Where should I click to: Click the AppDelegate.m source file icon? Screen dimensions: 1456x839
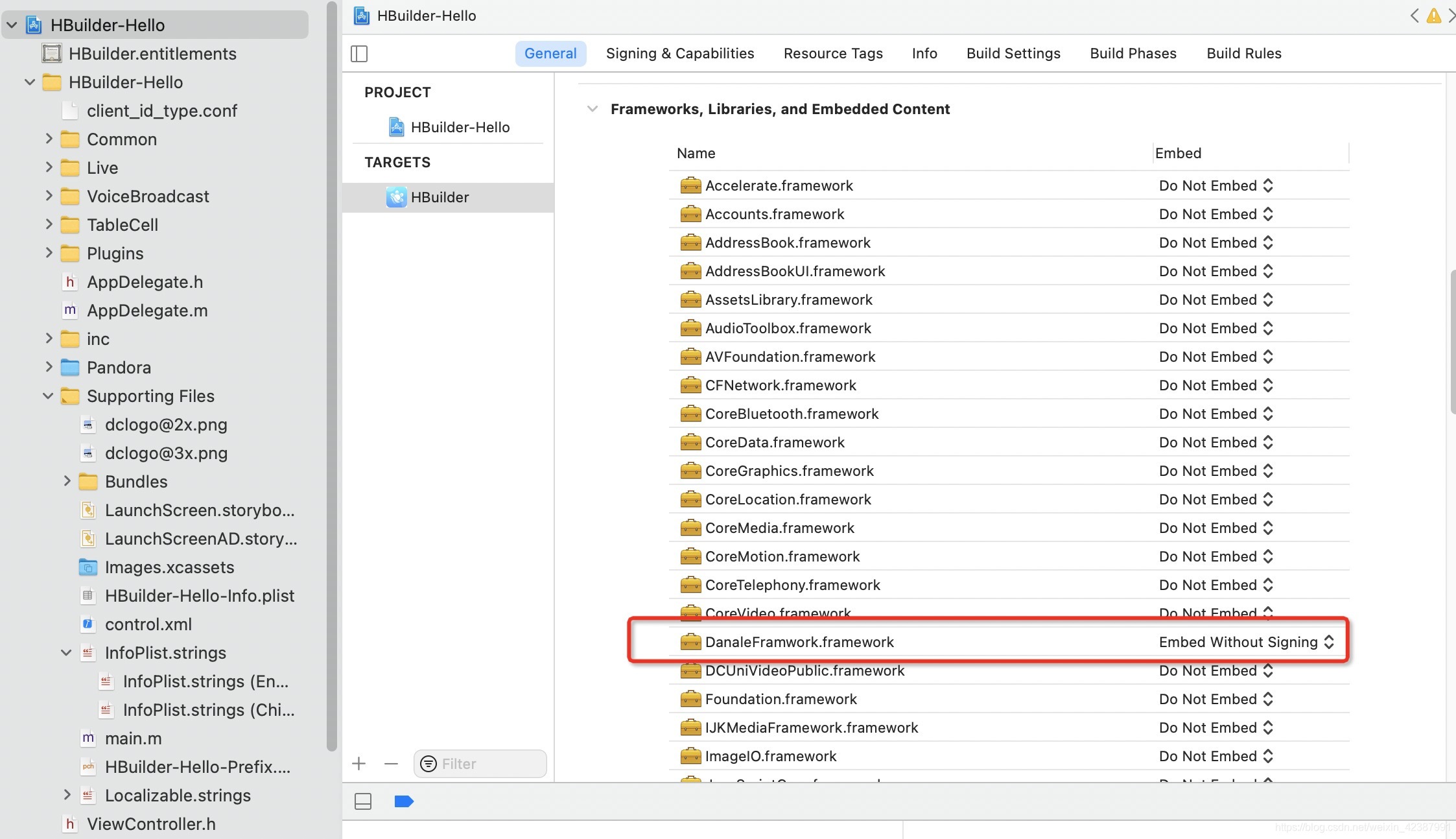[70, 311]
